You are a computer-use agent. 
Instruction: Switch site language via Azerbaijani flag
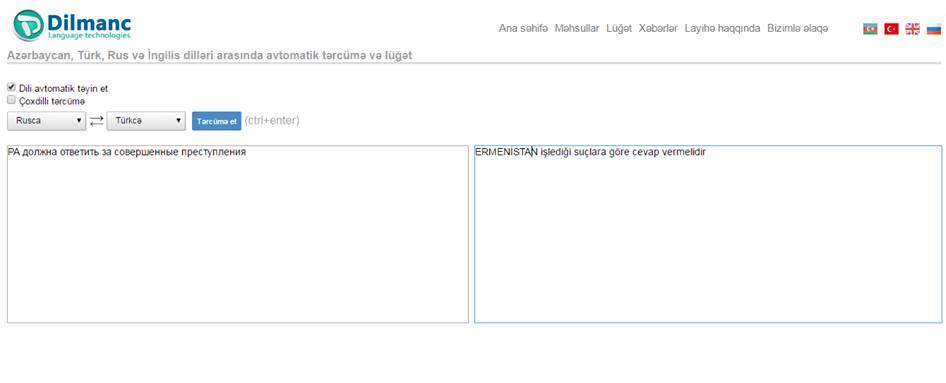870,28
